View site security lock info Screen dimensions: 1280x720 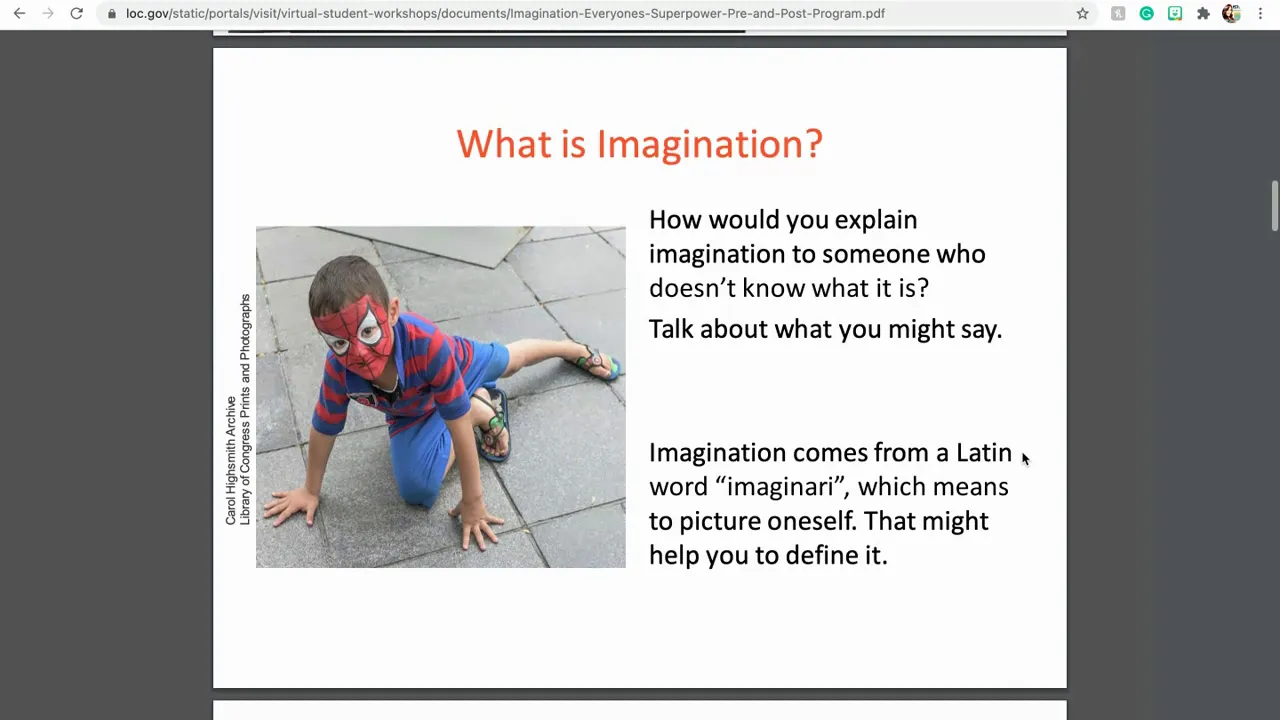coord(112,14)
